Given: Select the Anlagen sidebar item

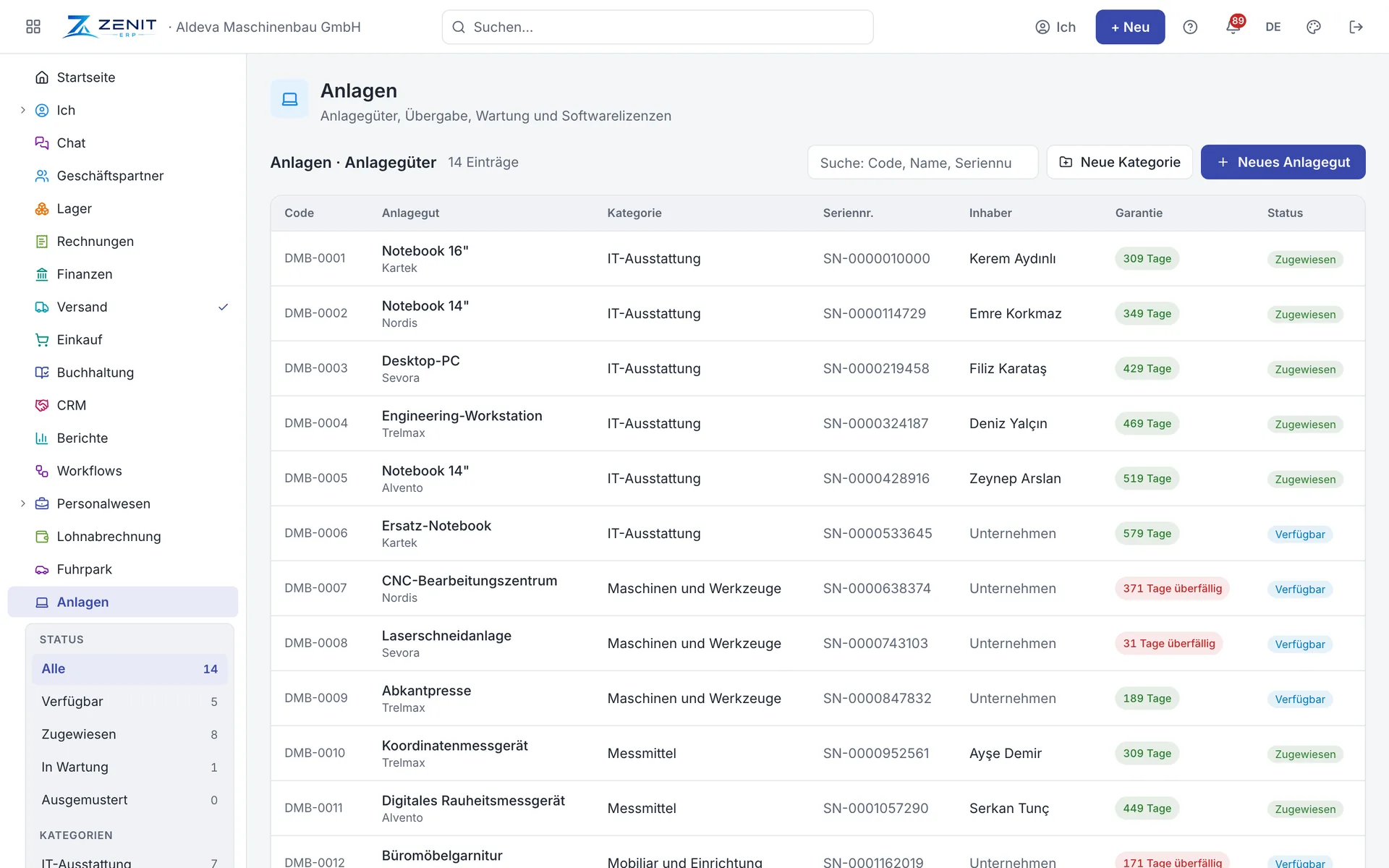Looking at the screenshot, I should 123,602.
